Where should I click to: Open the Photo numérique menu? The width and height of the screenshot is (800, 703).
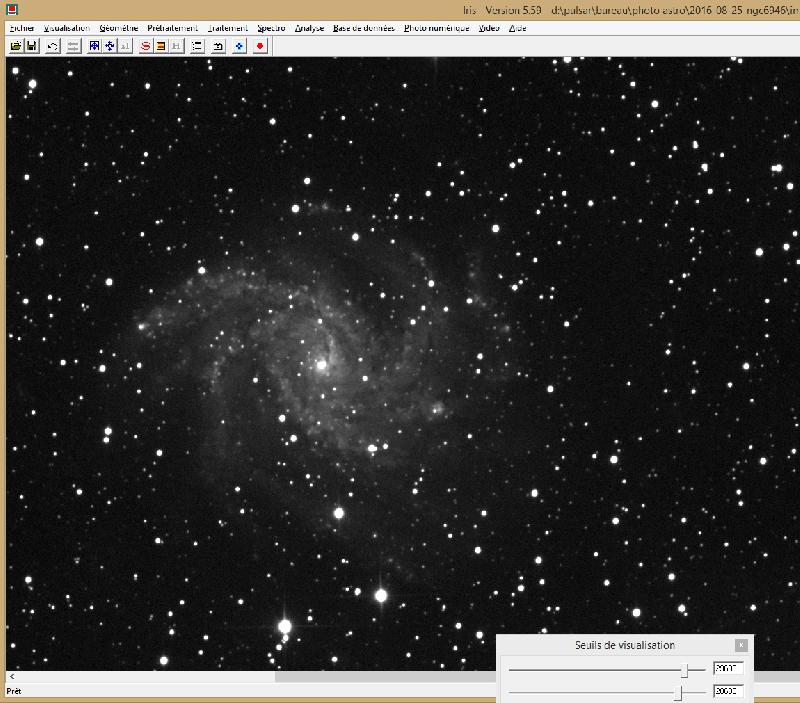(436, 28)
